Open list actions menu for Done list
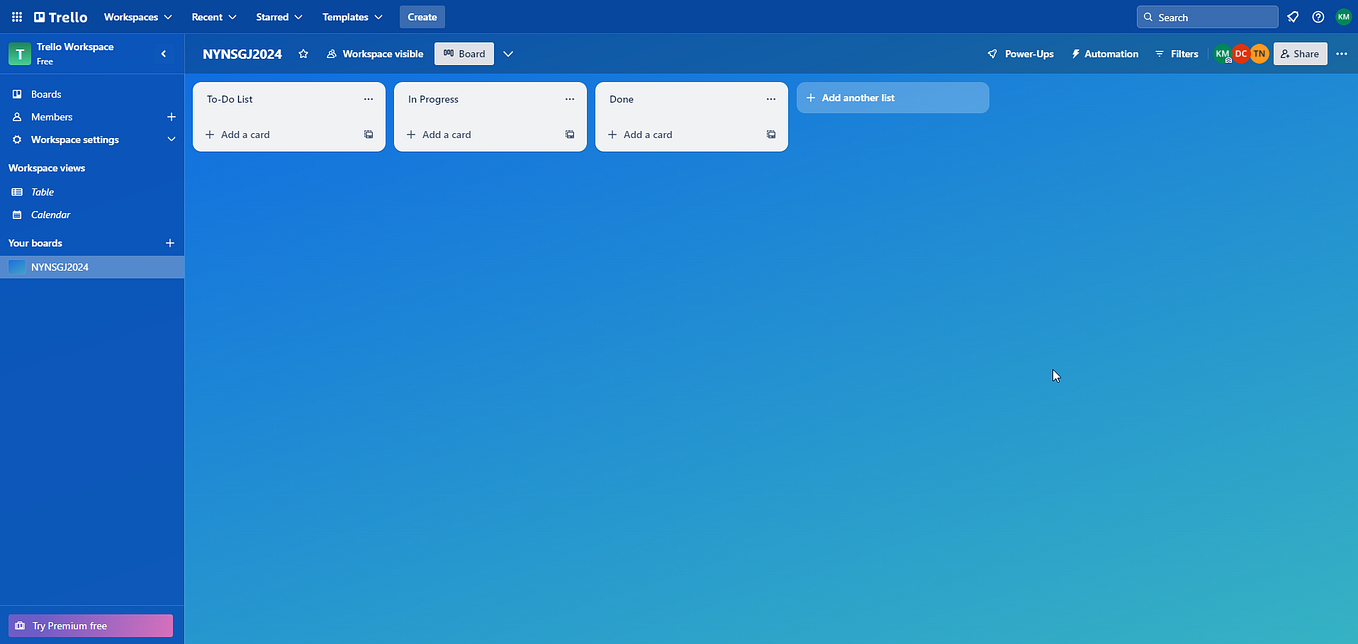The height and width of the screenshot is (644, 1358). click(770, 98)
